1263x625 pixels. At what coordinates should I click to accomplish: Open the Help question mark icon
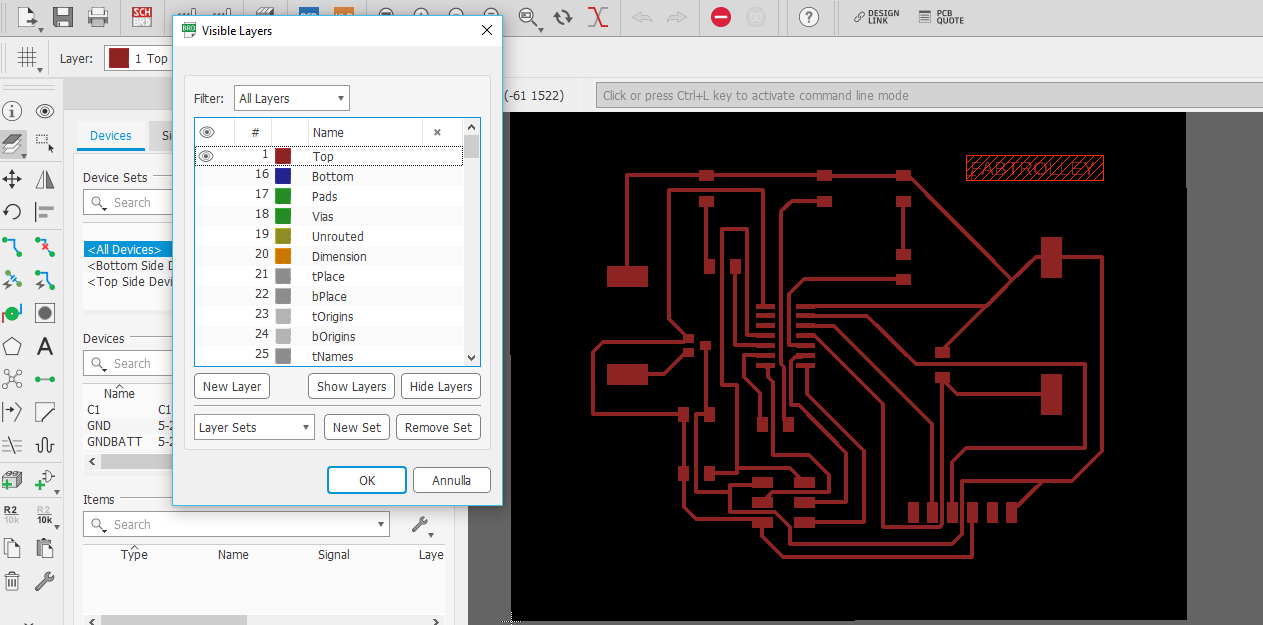809,16
